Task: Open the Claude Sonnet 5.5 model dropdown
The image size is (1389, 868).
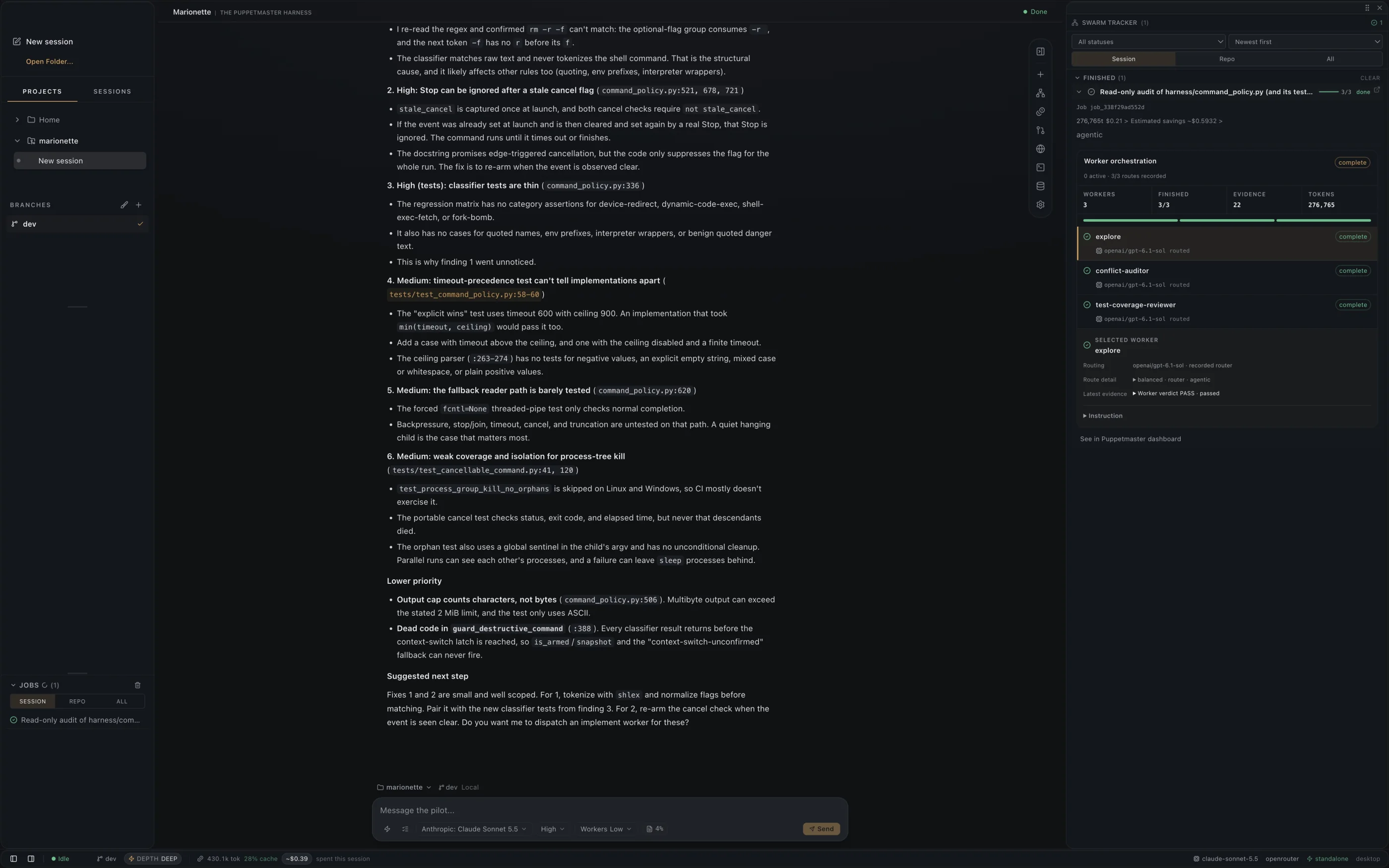Action: click(474, 829)
